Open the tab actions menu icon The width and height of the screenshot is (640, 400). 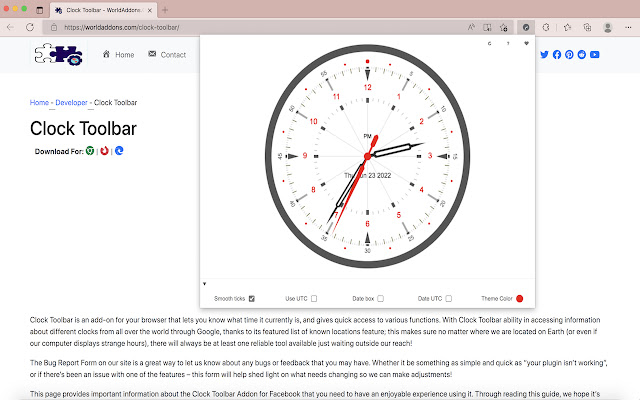(x=40, y=10)
